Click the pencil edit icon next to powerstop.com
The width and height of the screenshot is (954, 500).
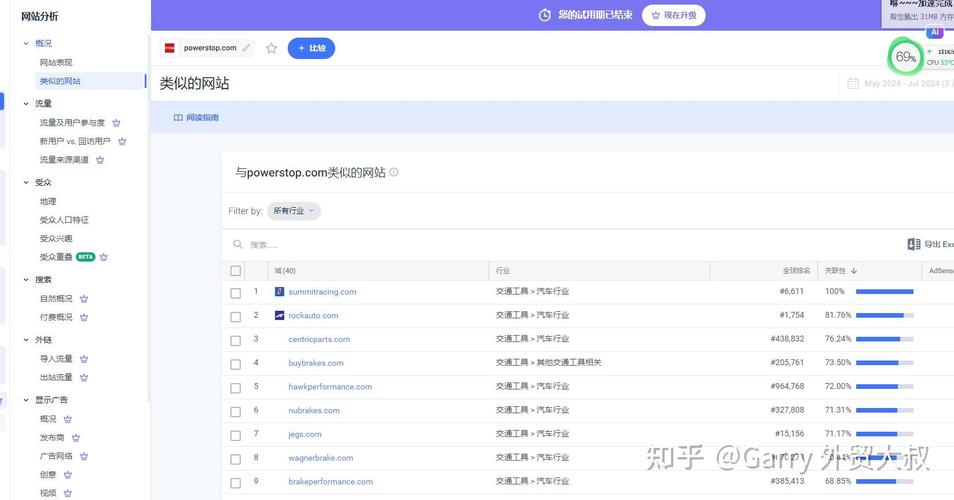tap(246, 47)
